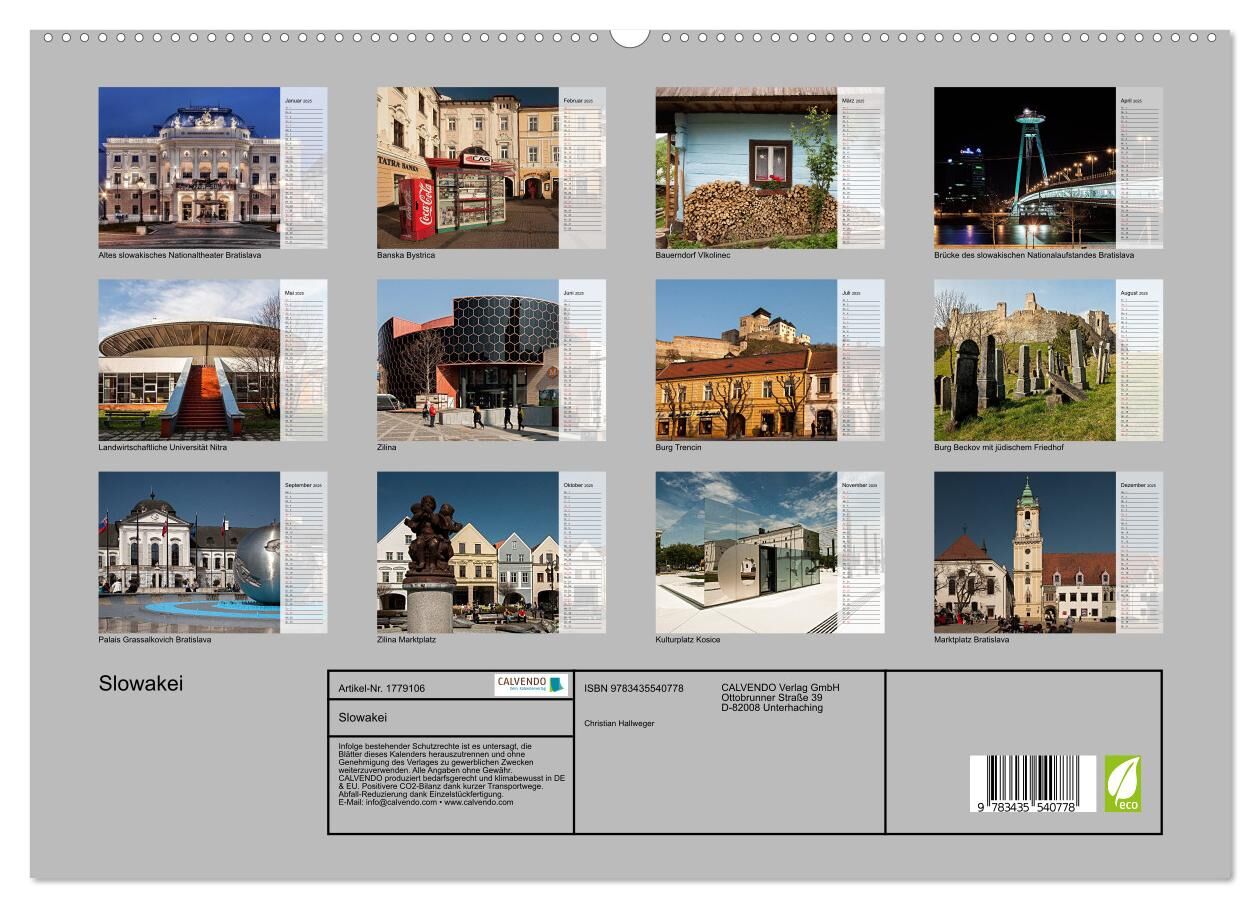This screenshot has height=908, width=1260.
Task: Click the Burg Beckov jüdischer Friedhof photo
Action: [x=1025, y=360]
